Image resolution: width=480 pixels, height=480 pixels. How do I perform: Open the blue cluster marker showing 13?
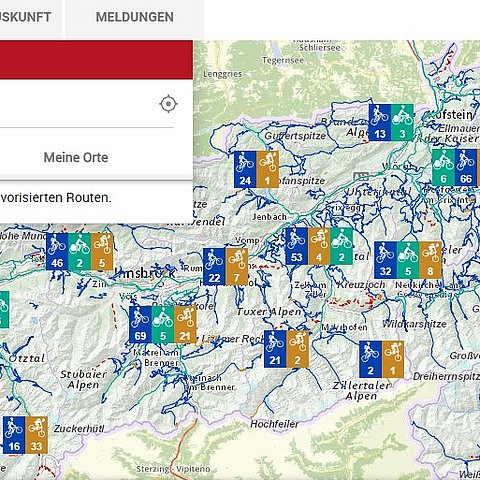(x=380, y=122)
